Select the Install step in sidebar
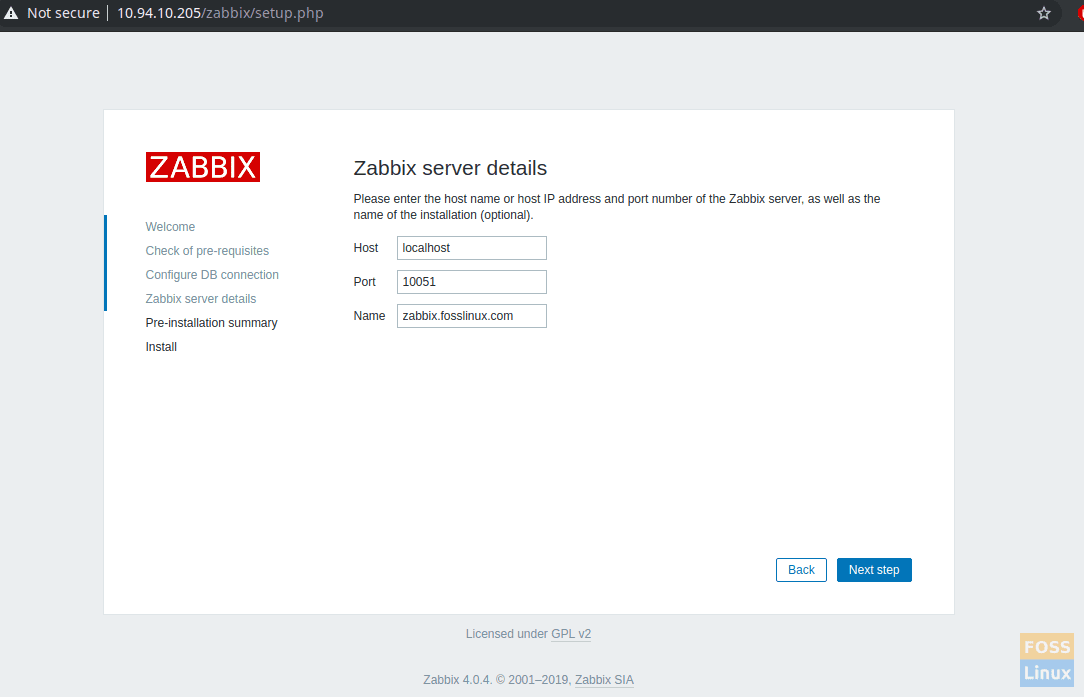This screenshot has height=697, width=1084. [161, 347]
